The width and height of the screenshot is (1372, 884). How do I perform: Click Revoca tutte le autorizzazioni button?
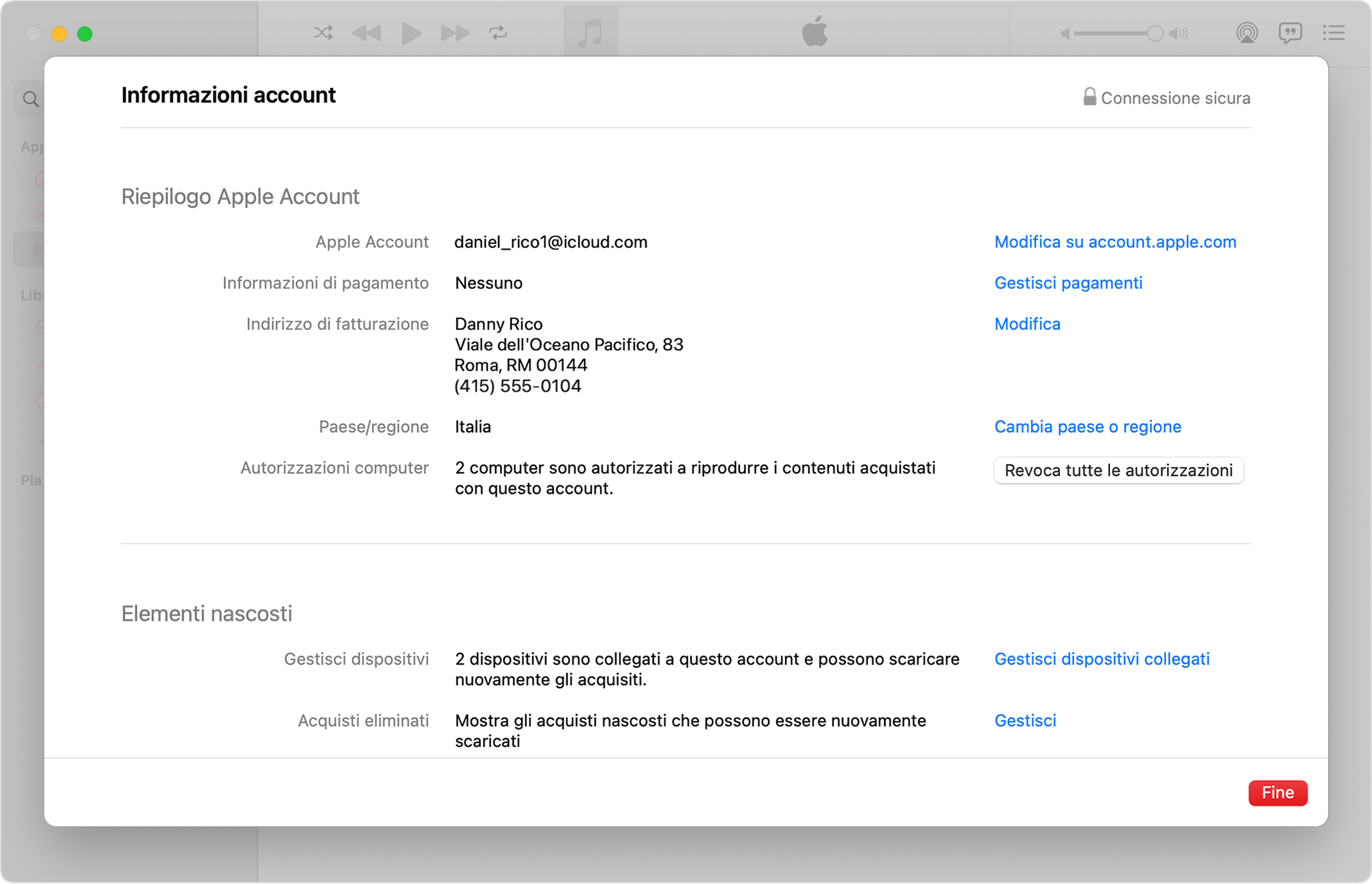[x=1118, y=470]
